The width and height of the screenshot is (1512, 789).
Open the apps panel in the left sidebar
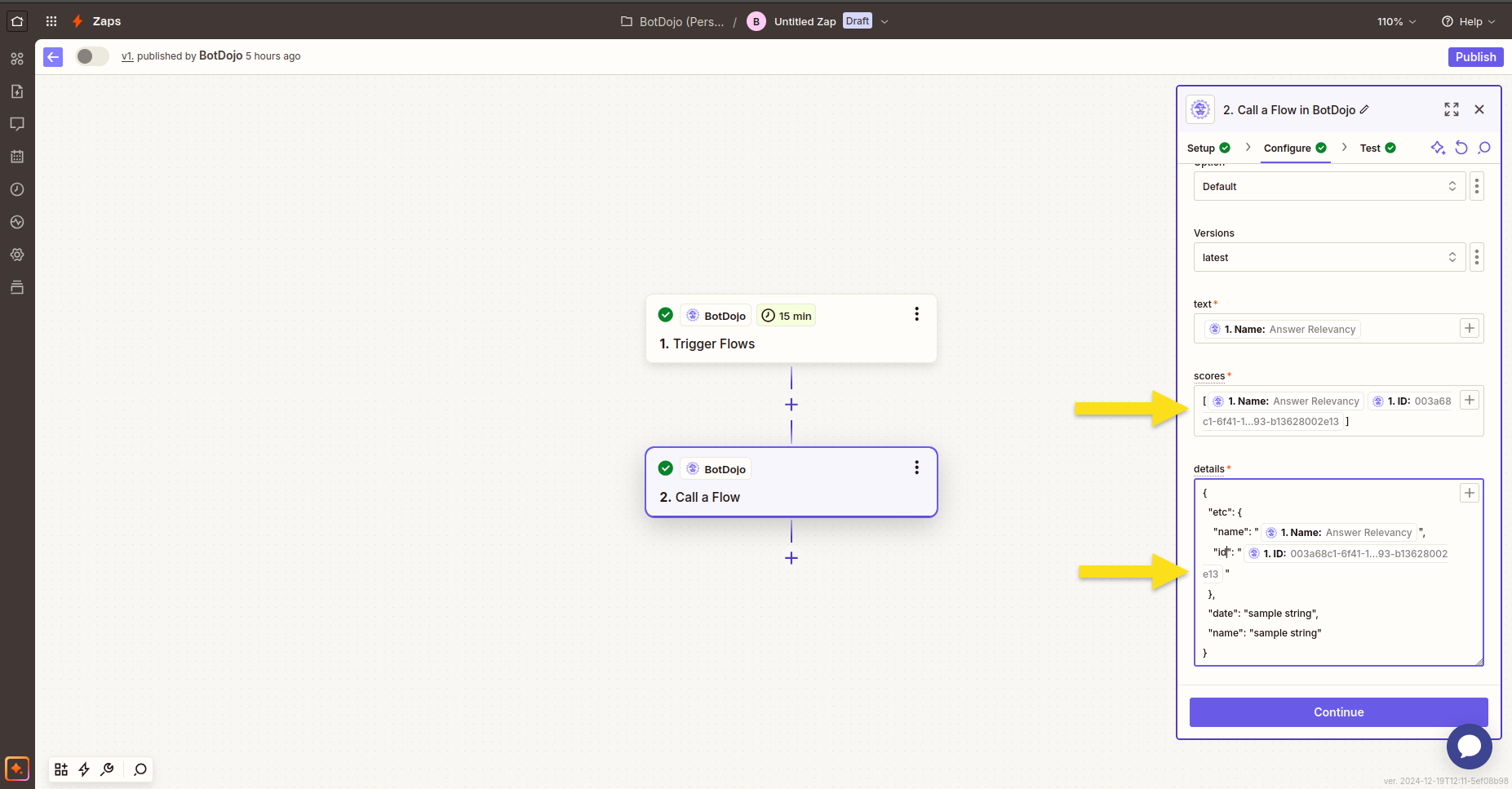click(17, 59)
